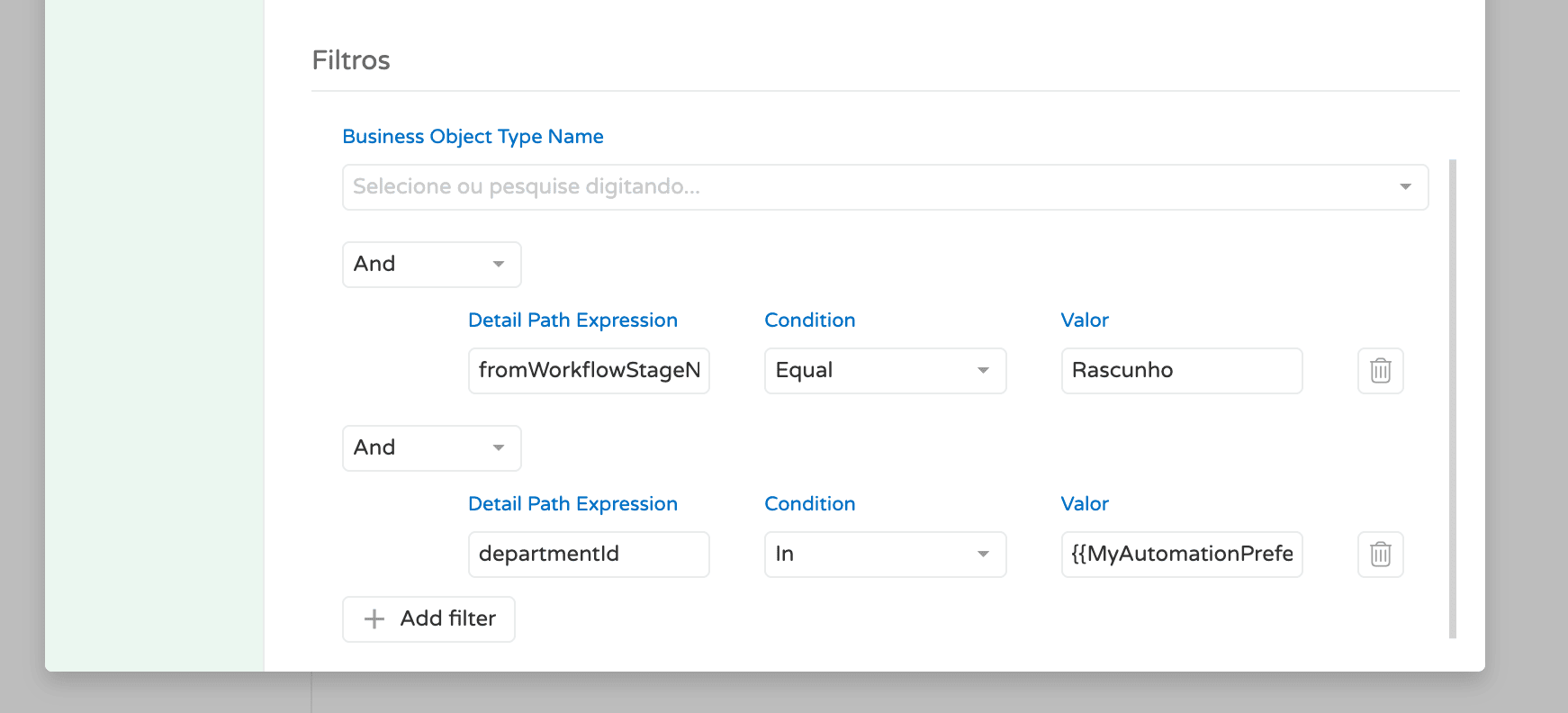
Task: Click the Filtros section heading
Action: click(x=351, y=60)
